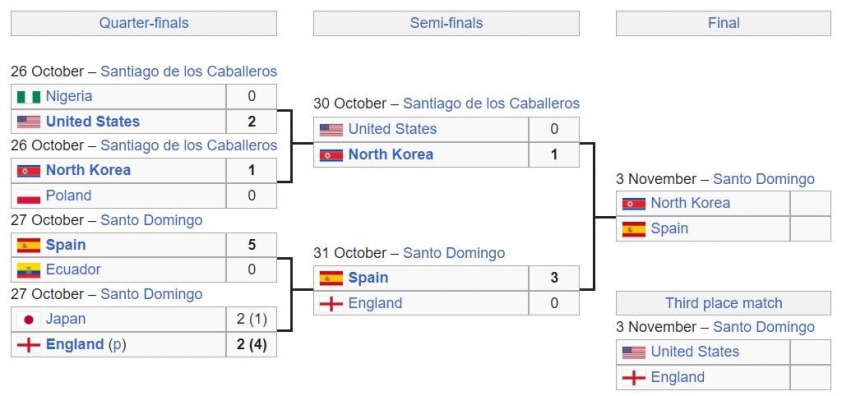
Task: Click the United States flag in third place match
Action: (634, 352)
